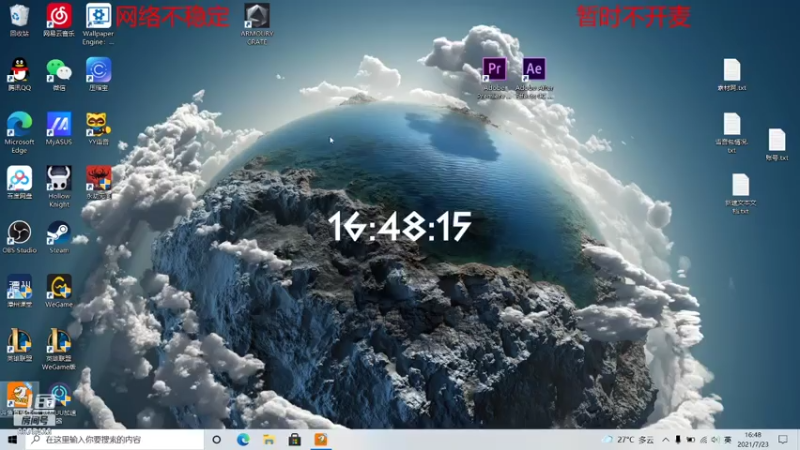Open Microsoft Edge desktop shortcut
This screenshot has width=800, height=450.
19,133
